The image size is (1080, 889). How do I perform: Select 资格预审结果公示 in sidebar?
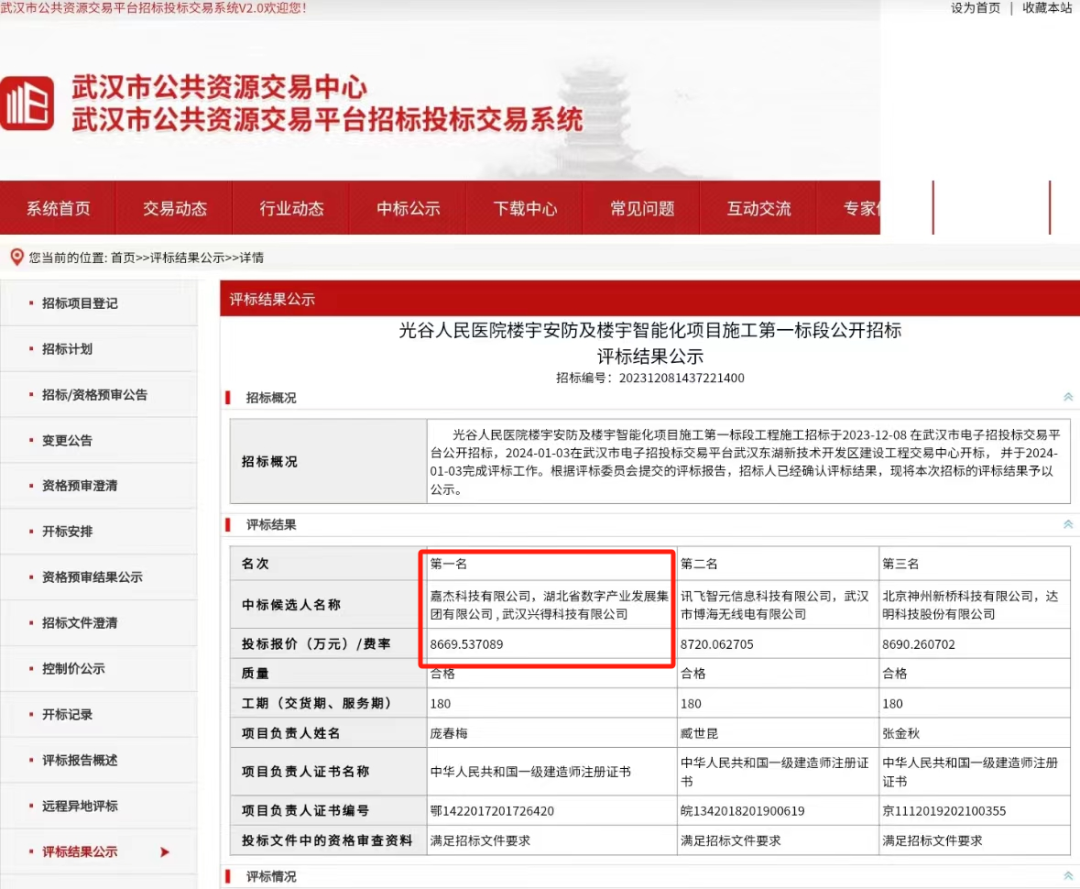(x=92, y=578)
